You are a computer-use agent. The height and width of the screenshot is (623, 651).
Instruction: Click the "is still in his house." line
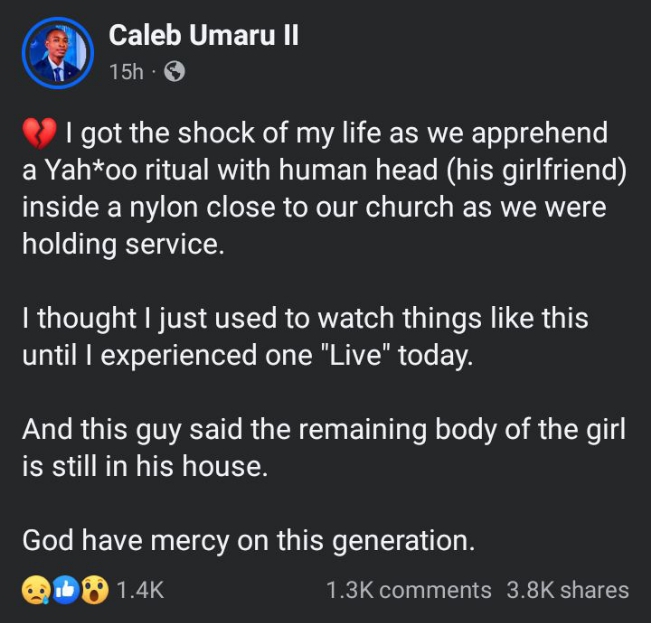[146, 467]
